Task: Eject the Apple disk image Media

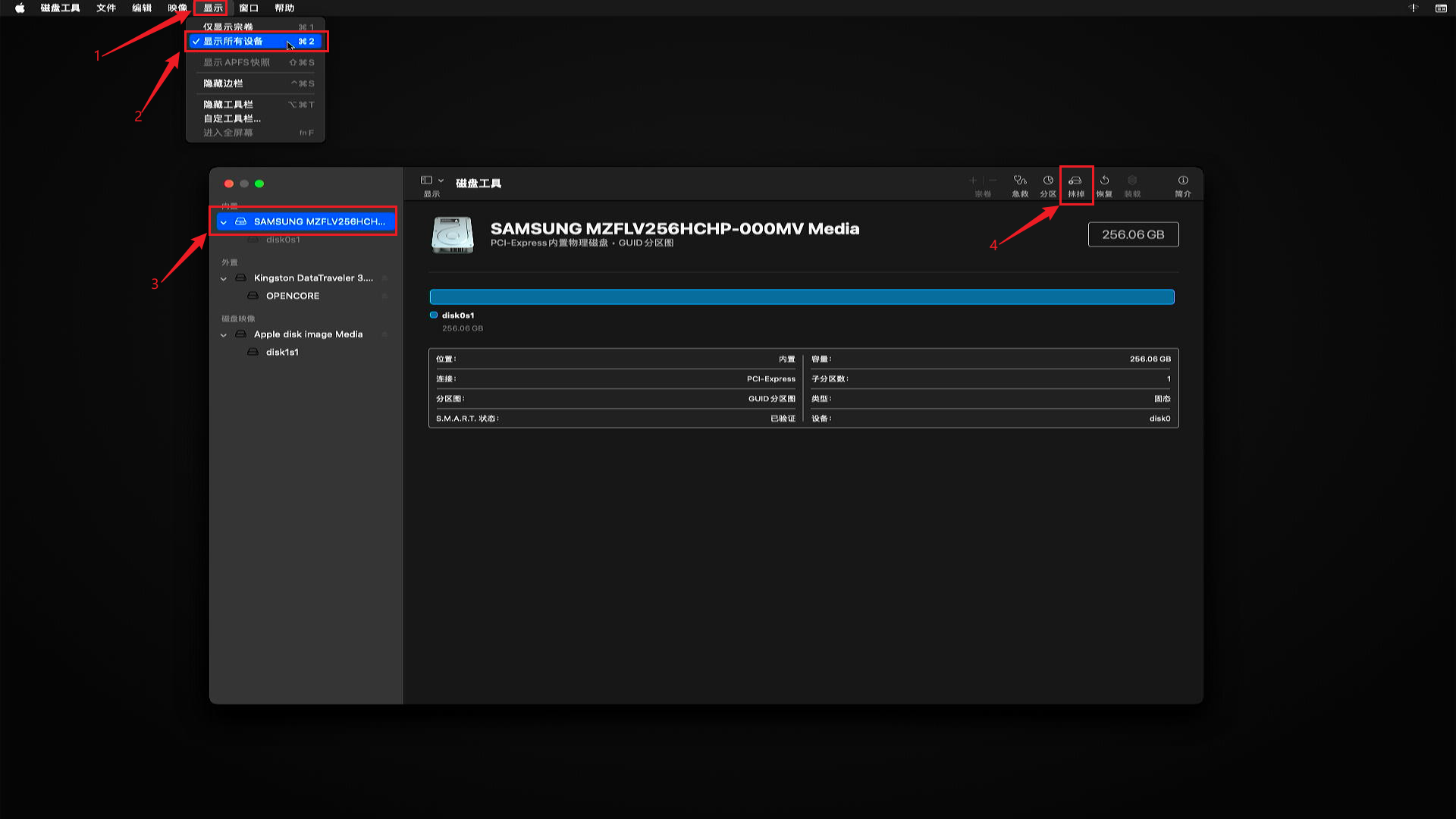Action: [x=384, y=334]
